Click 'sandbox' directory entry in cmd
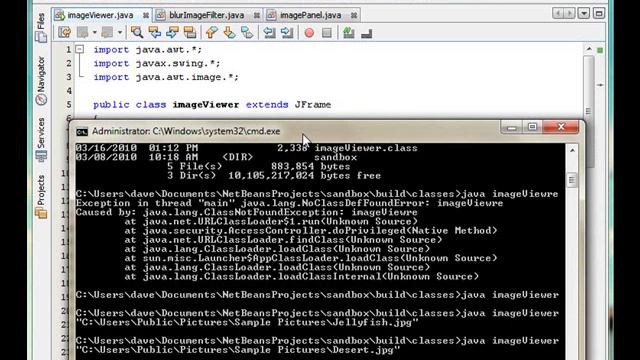The image size is (640, 360). tap(335, 158)
